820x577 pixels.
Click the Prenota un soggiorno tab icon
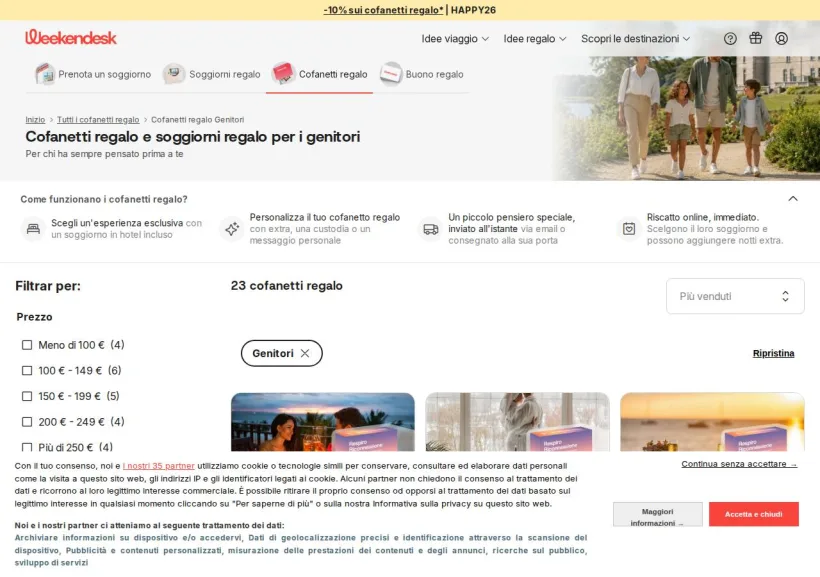pyautogui.click(x=45, y=74)
